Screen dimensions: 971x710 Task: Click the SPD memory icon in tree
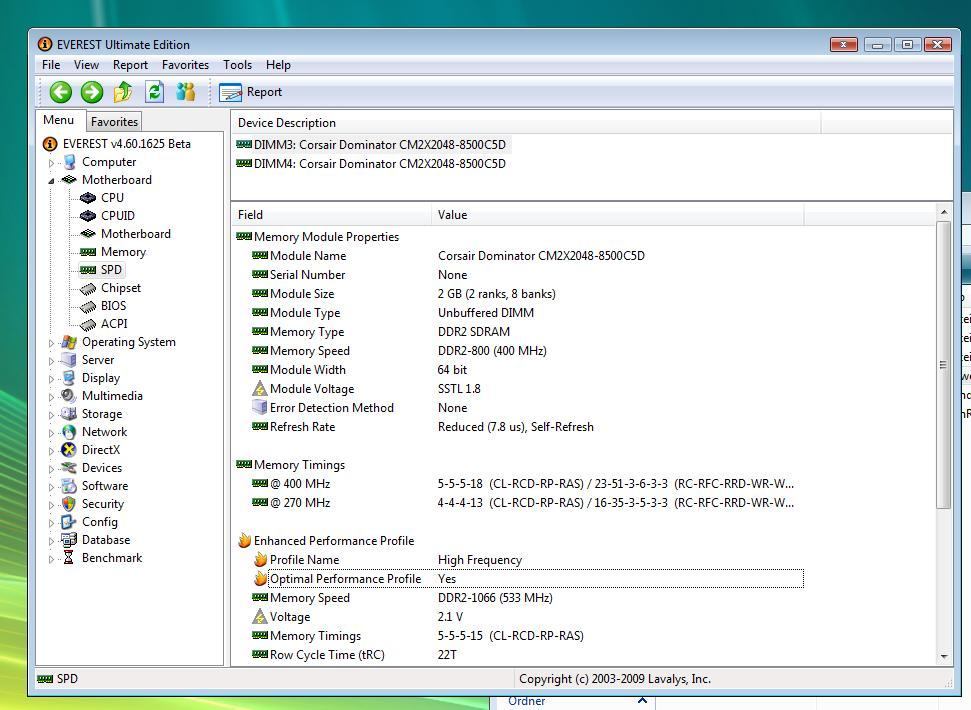coord(88,270)
